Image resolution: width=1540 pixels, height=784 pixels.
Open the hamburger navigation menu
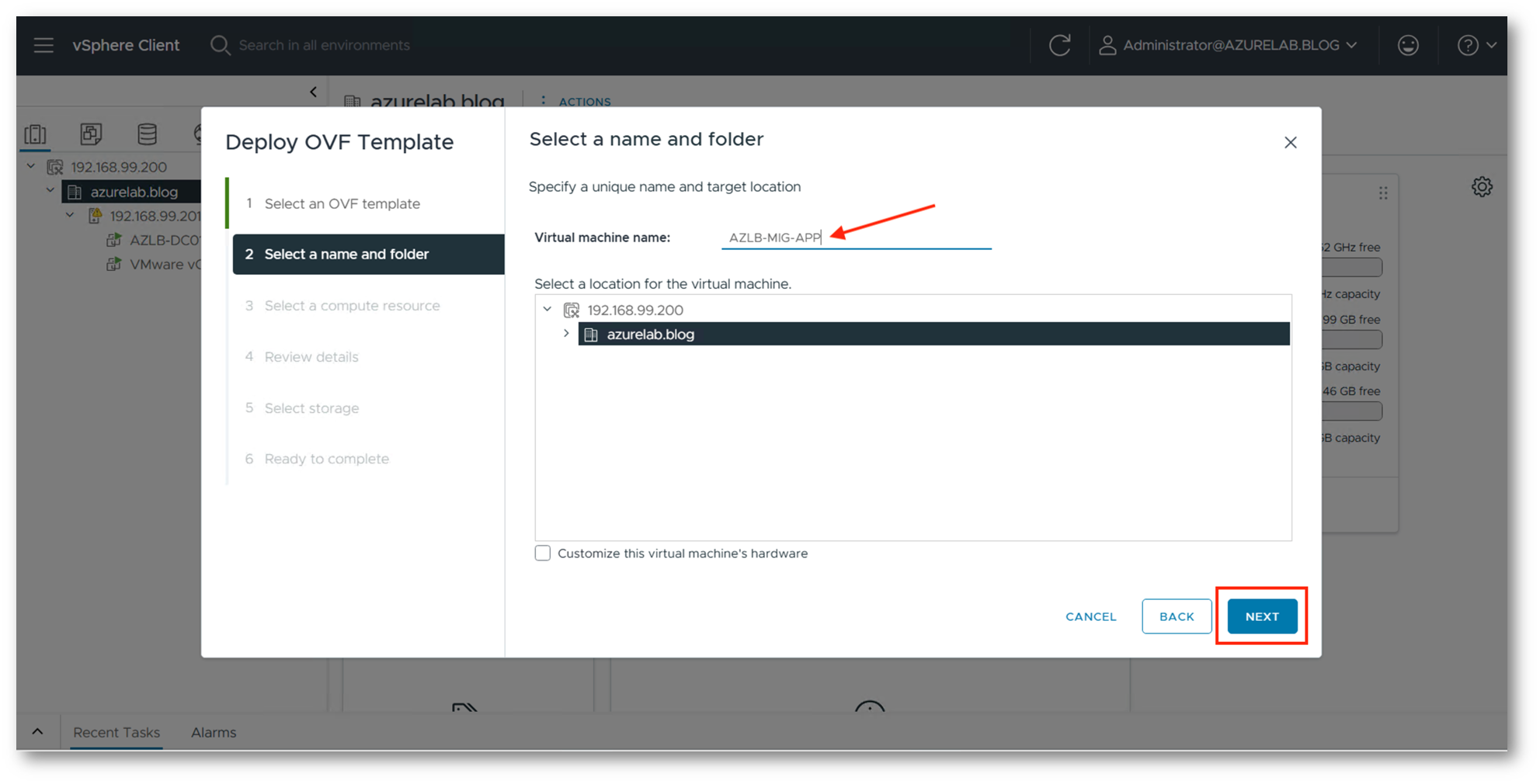click(x=43, y=45)
